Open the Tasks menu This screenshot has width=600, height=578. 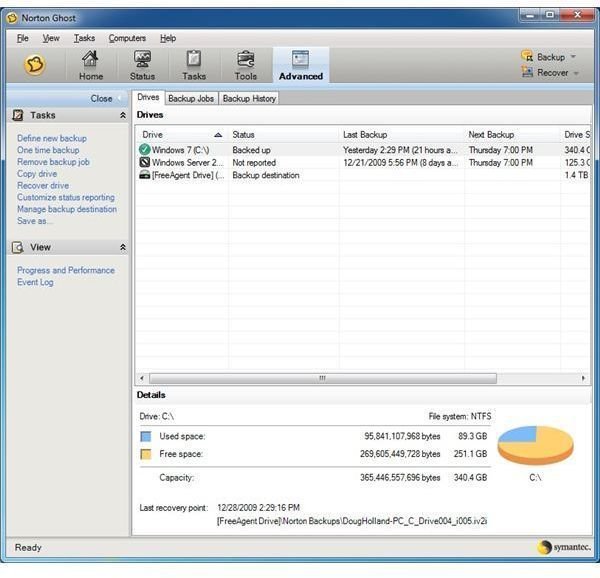pos(84,38)
